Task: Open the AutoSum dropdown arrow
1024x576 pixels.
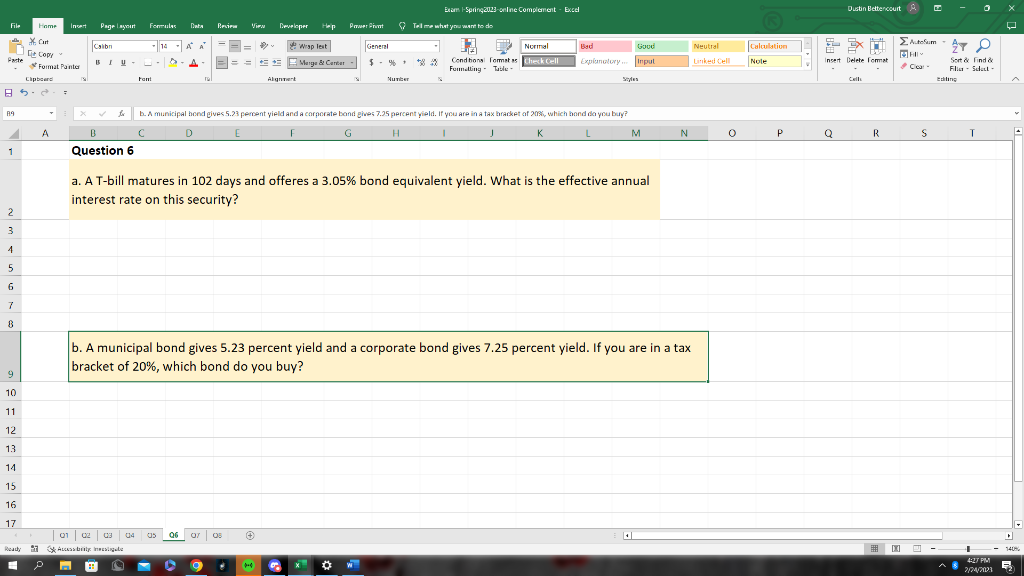Action: [944, 42]
